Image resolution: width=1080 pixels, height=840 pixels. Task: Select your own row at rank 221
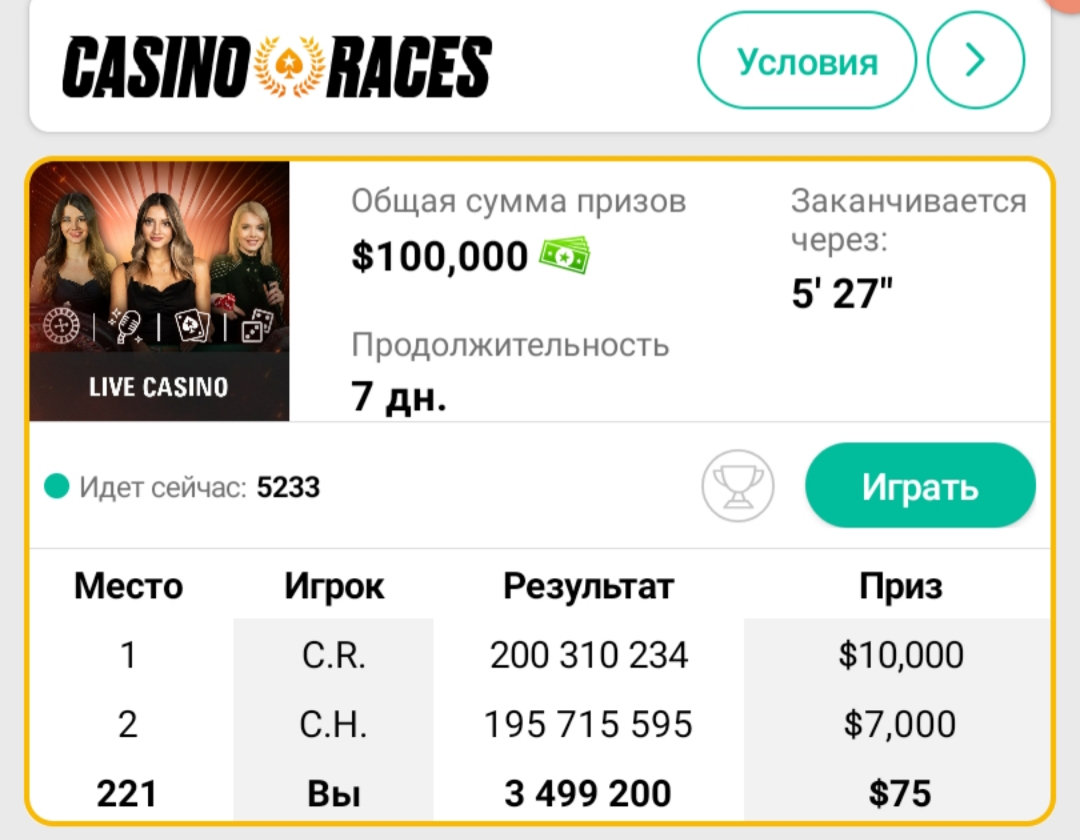pos(541,792)
